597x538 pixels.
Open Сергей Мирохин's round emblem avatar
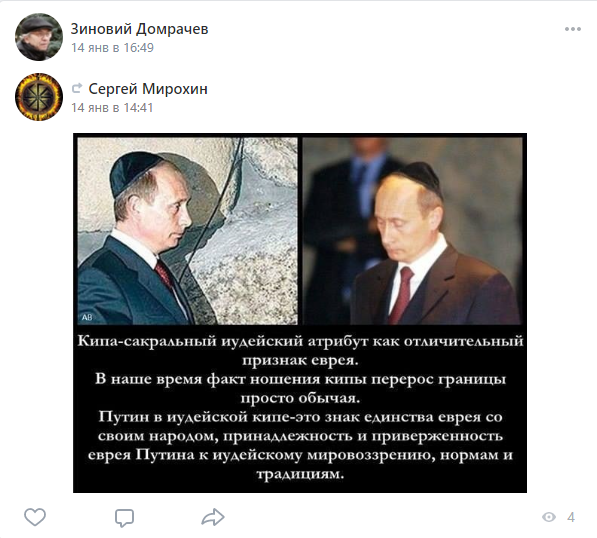point(38,97)
